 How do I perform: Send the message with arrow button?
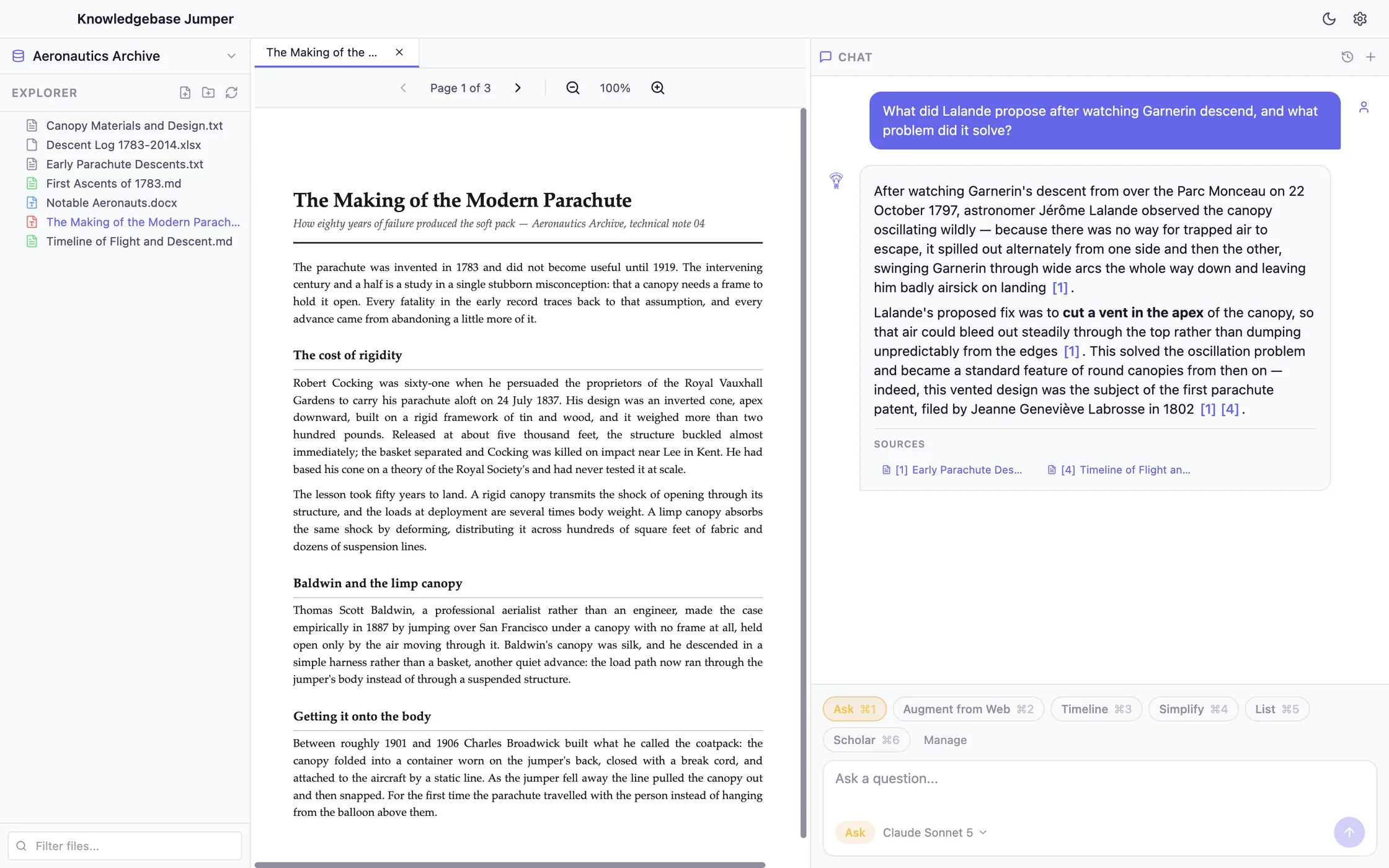[1349, 832]
